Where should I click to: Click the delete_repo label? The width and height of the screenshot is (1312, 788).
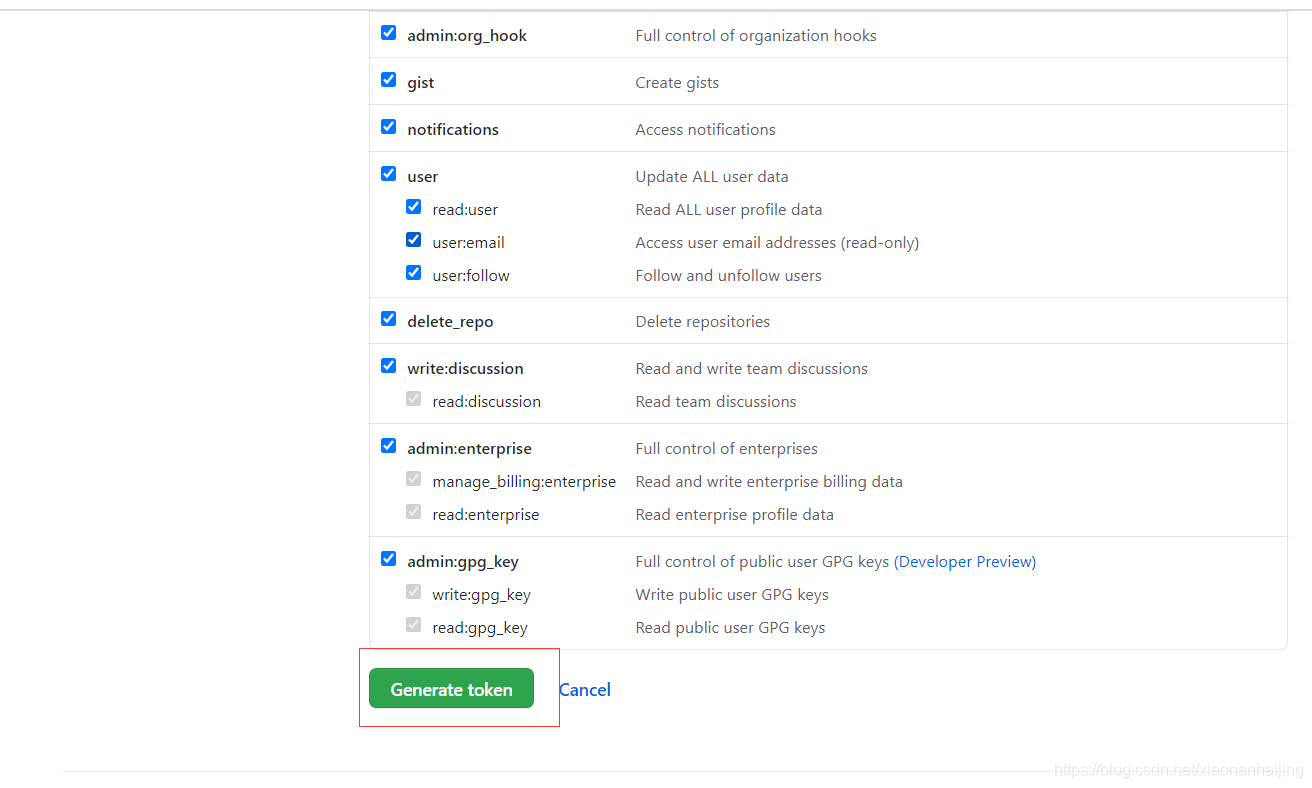tap(450, 322)
